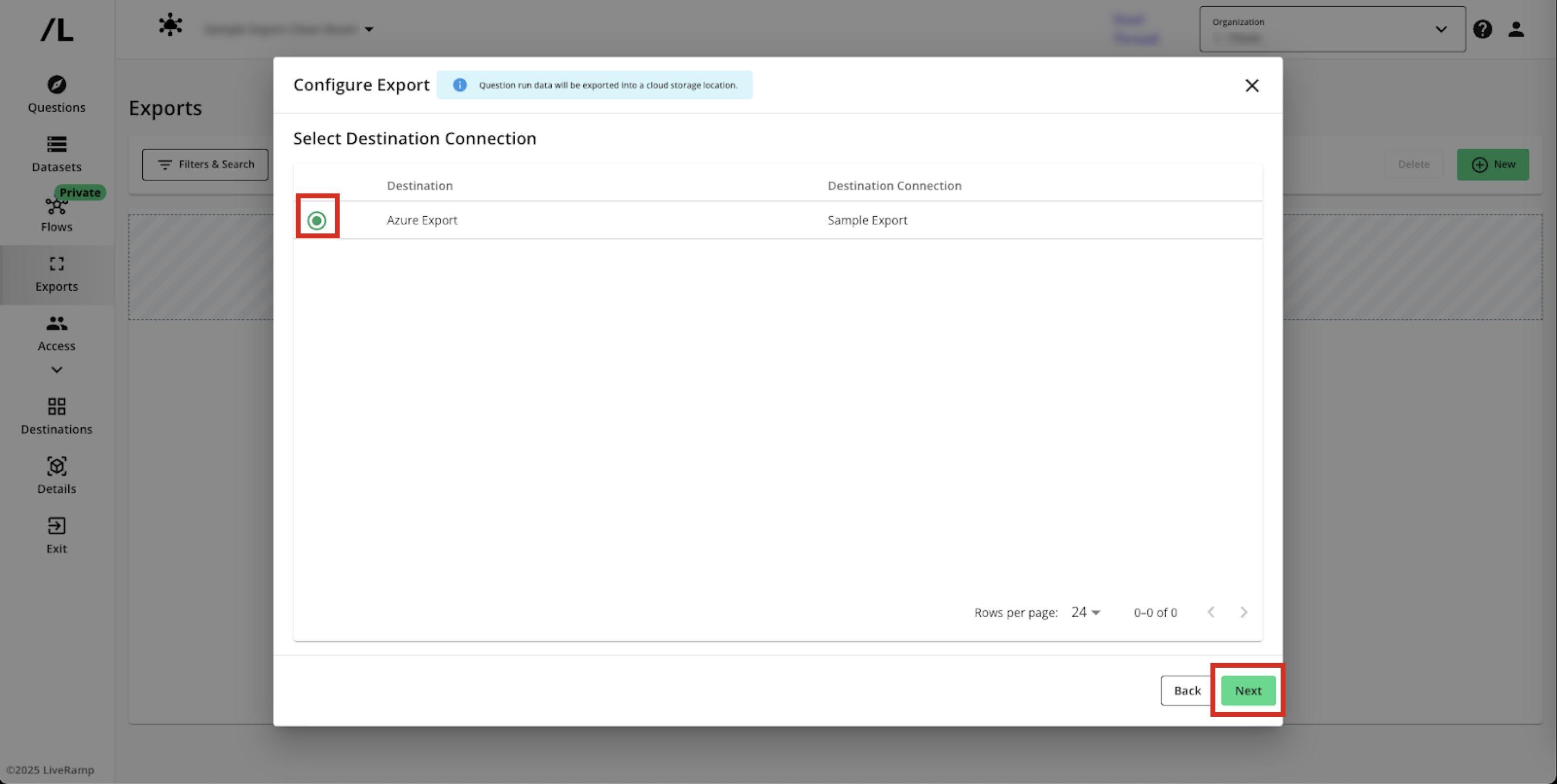Open the Questions compass icon
Image resolution: width=1557 pixels, height=784 pixels.
pyautogui.click(x=57, y=85)
